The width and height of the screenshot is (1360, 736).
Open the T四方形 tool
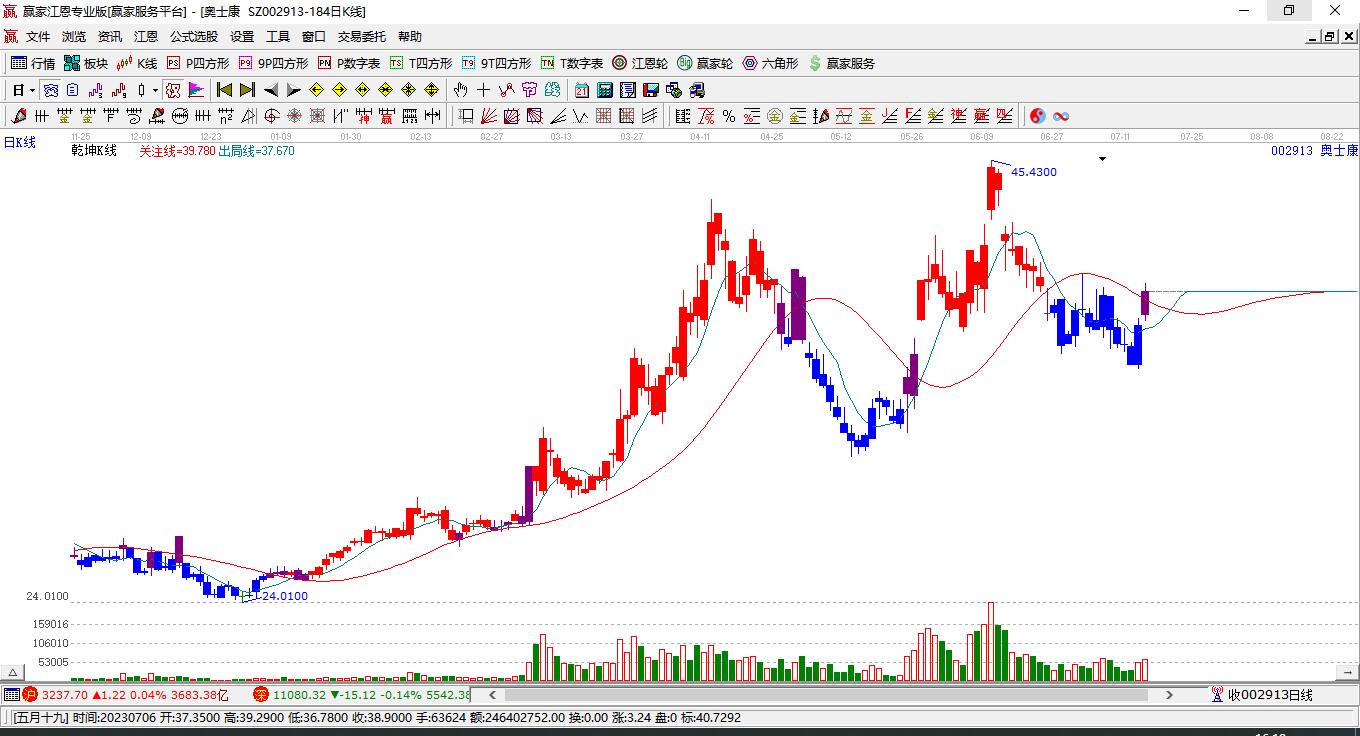pyautogui.click(x=421, y=63)
